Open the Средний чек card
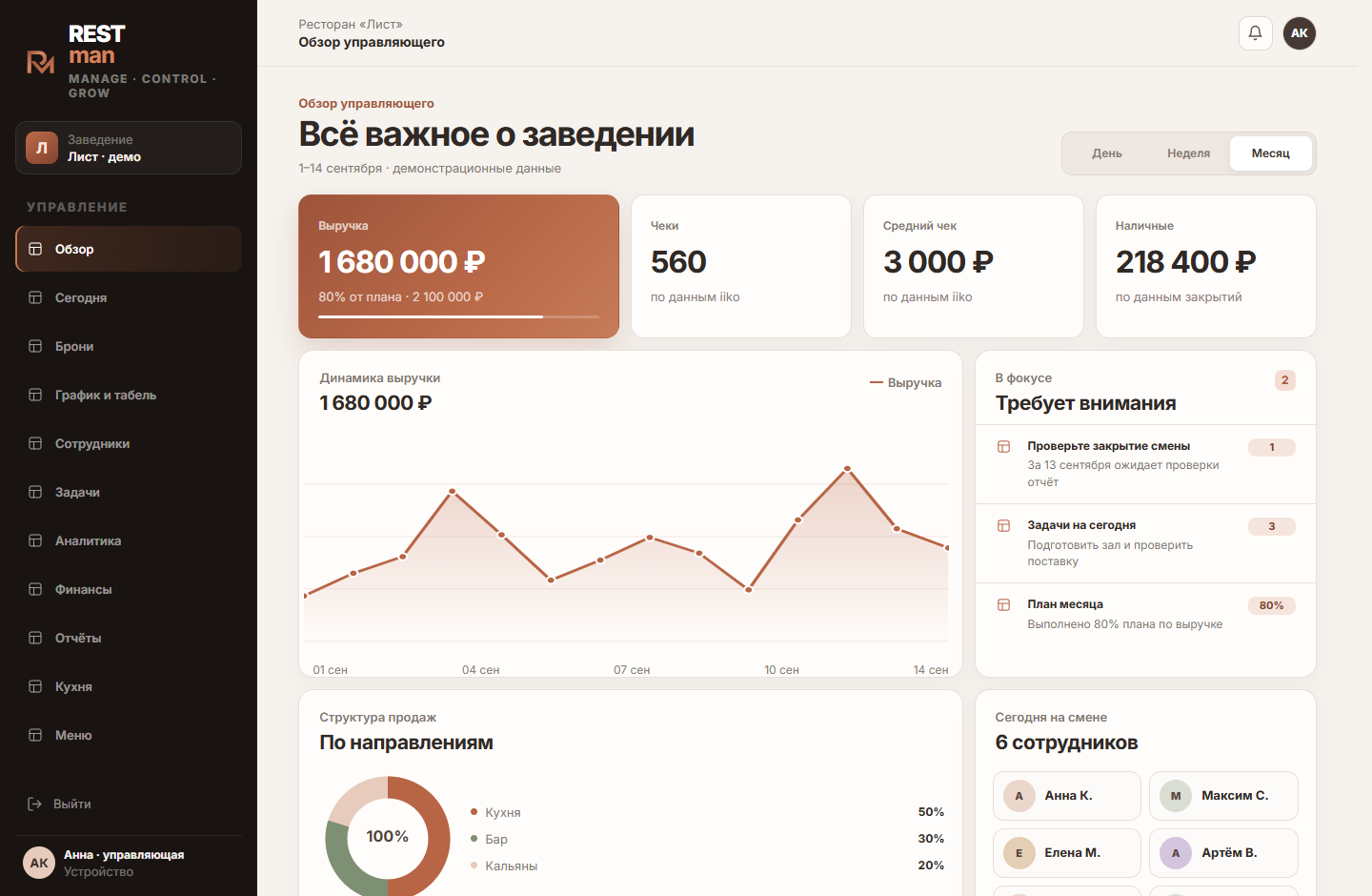The height and width of the screenshot is (896, 1372). point(974,267)
